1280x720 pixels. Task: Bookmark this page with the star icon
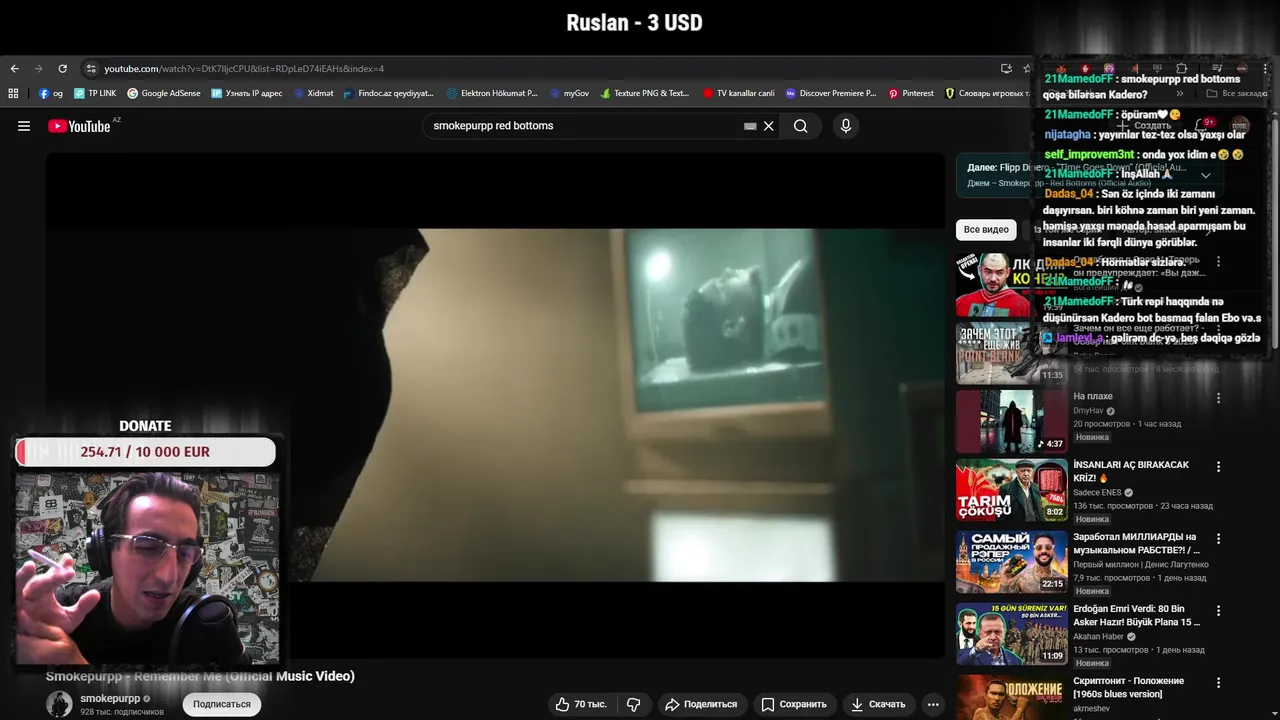pyautogui.click(x=1027, y=69)
